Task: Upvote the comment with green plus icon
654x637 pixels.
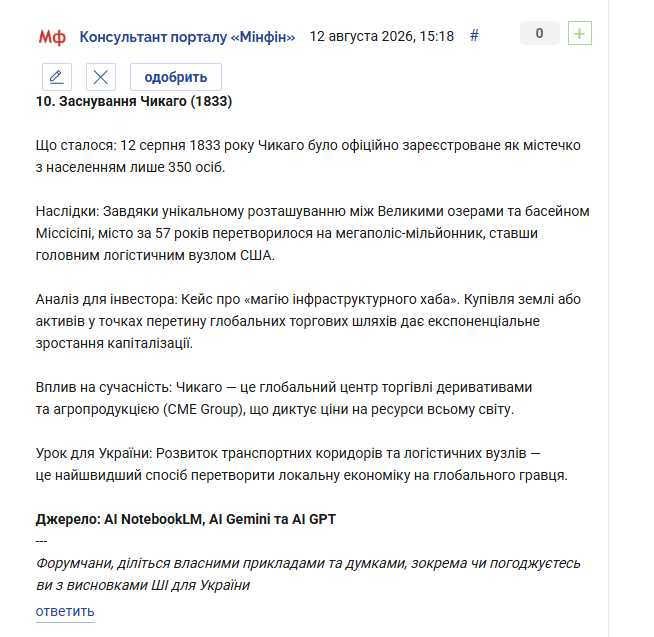Action: tap(580, 33)
